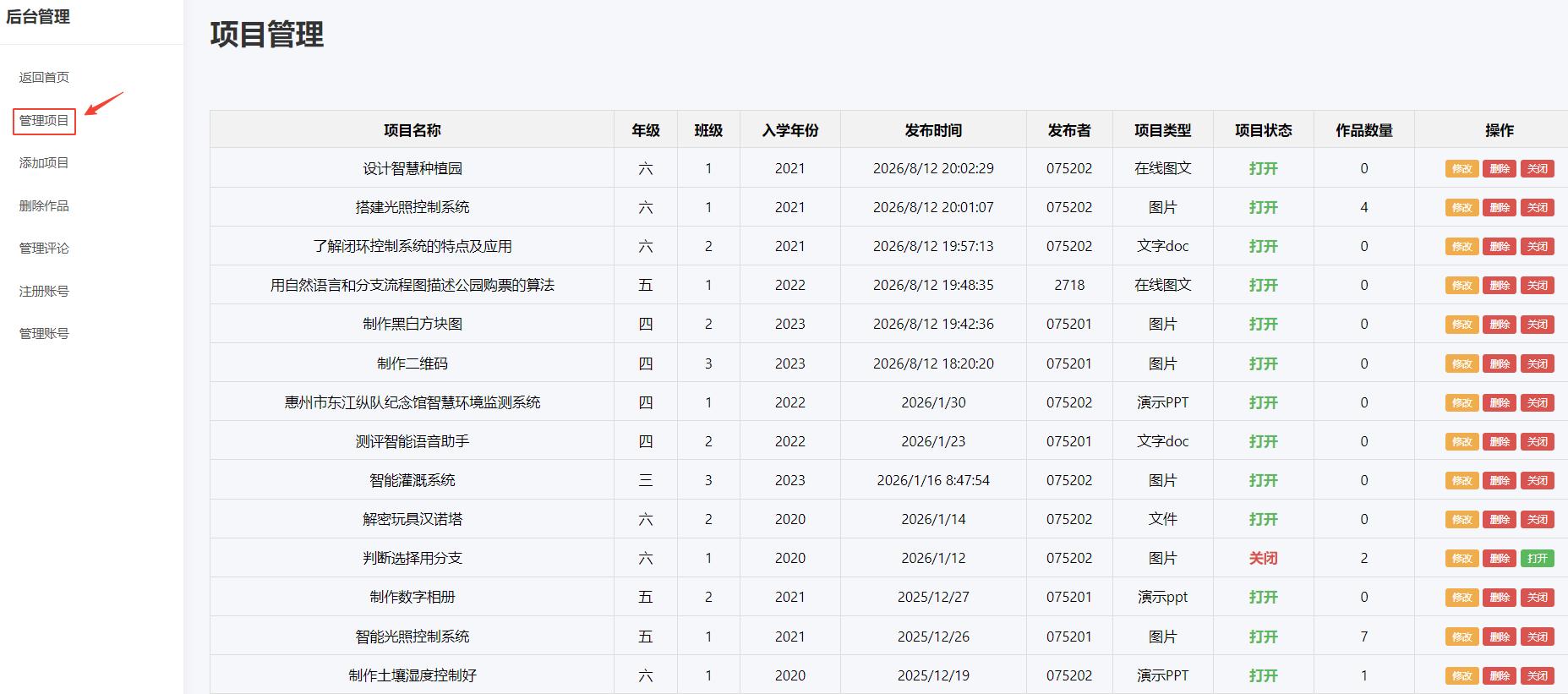Click the 作品数量 column header

(1363, 130)
